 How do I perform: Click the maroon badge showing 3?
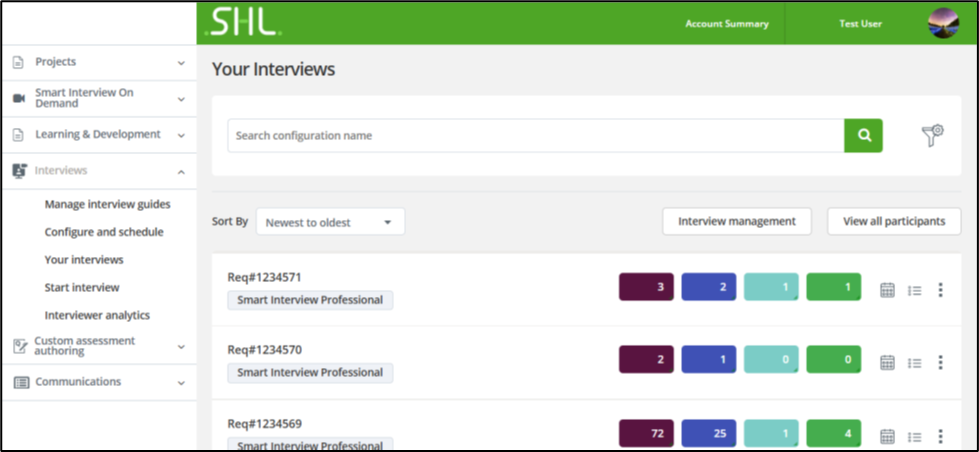pyautogui.click(x=646, y=287)
